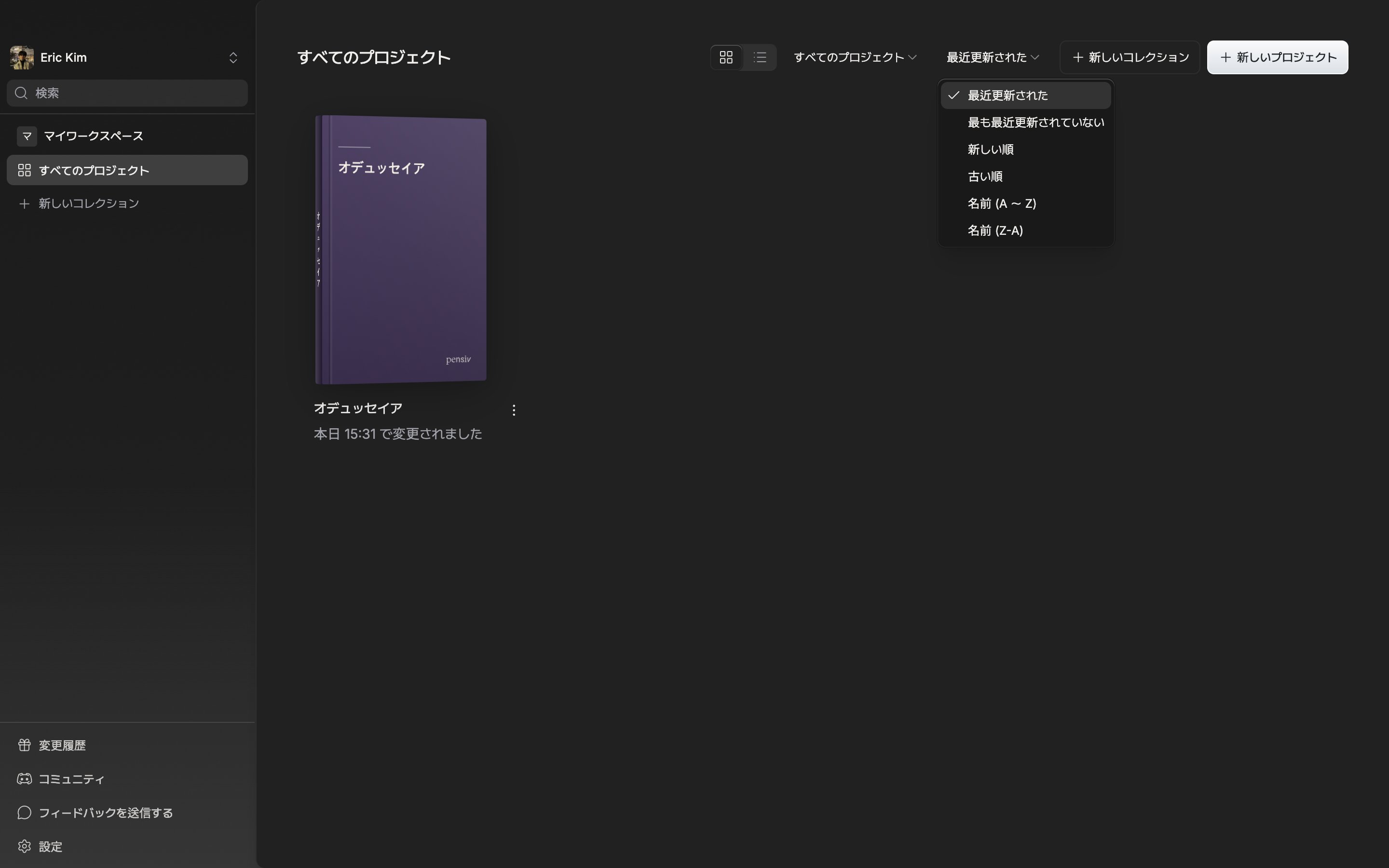
Task: Select 最近更新された sort option
Action: 1026,95
